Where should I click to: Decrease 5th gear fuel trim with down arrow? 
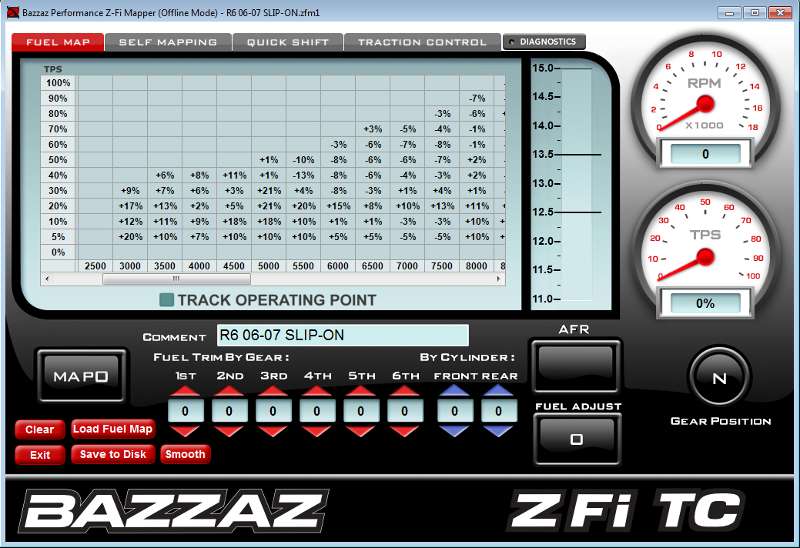(x=360, y=431)
